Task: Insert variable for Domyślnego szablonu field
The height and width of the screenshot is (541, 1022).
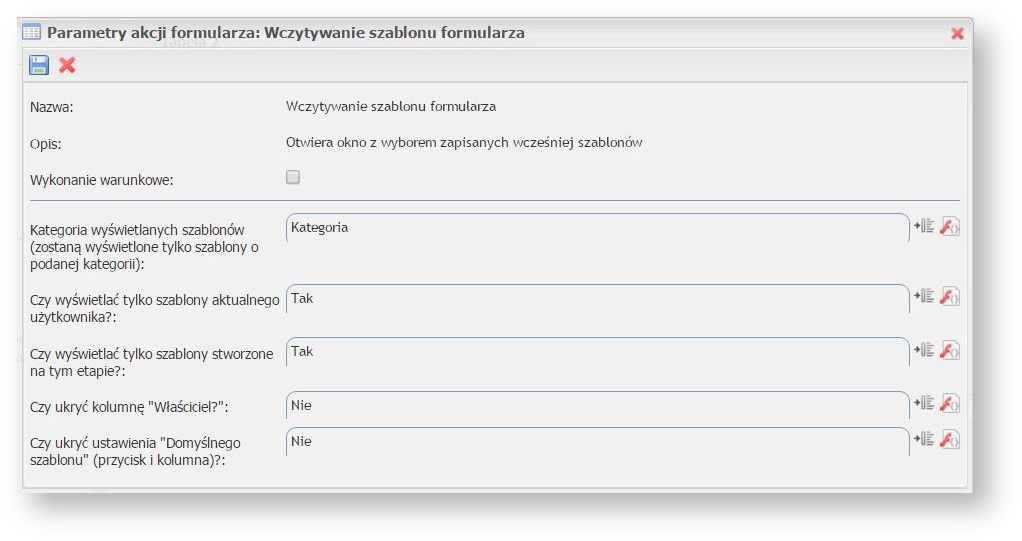Action: point(925,439)
